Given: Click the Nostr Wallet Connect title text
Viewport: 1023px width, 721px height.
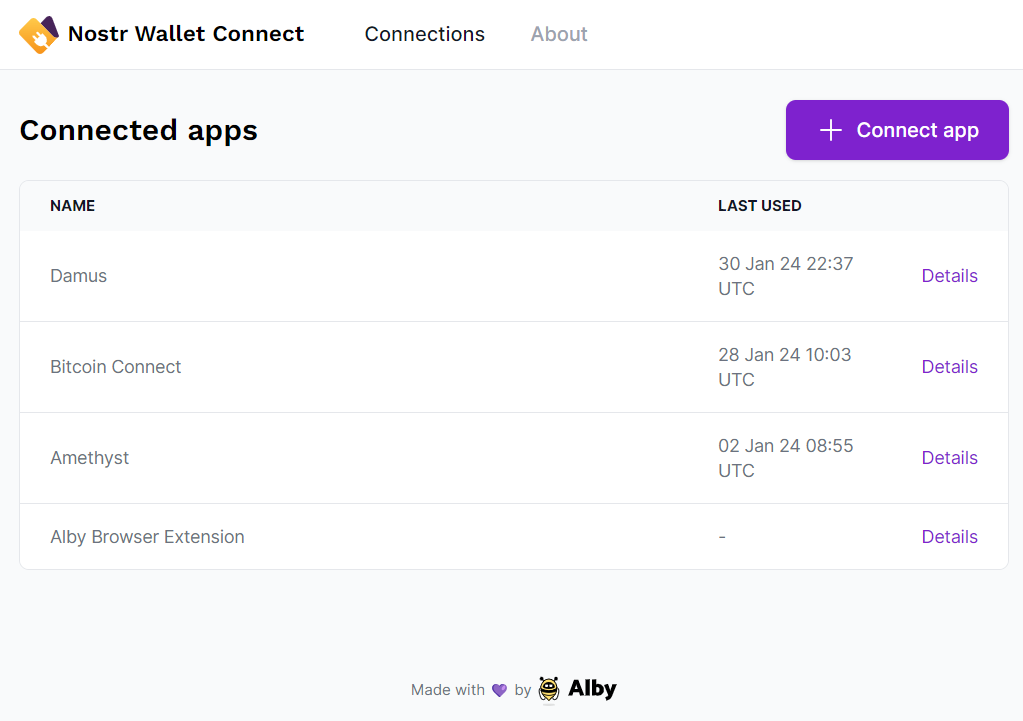Looking at the screenshot, I should click(186, 34).
